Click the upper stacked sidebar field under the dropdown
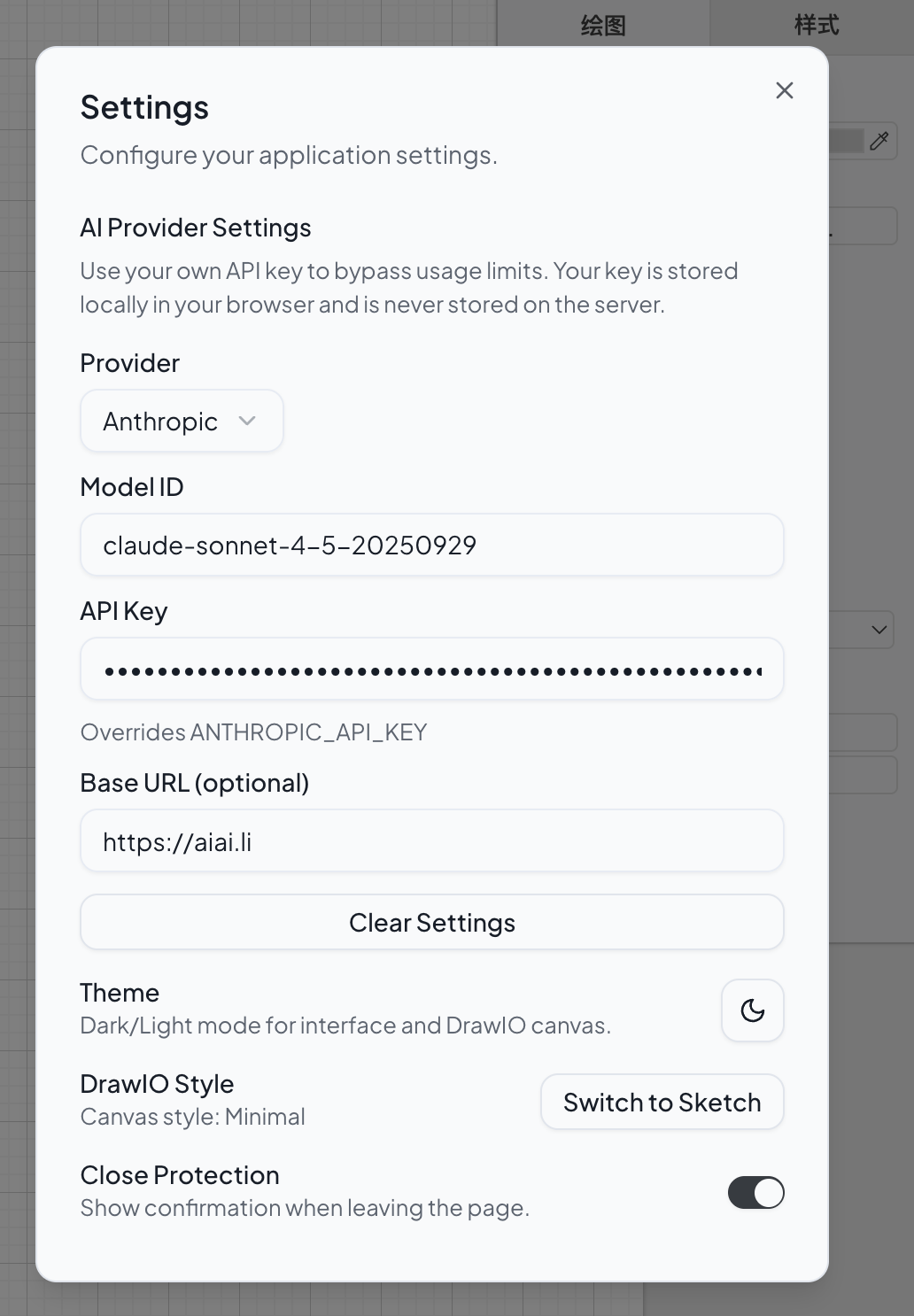This screenshot has width=914, height=1316. [x=864, y=733]
